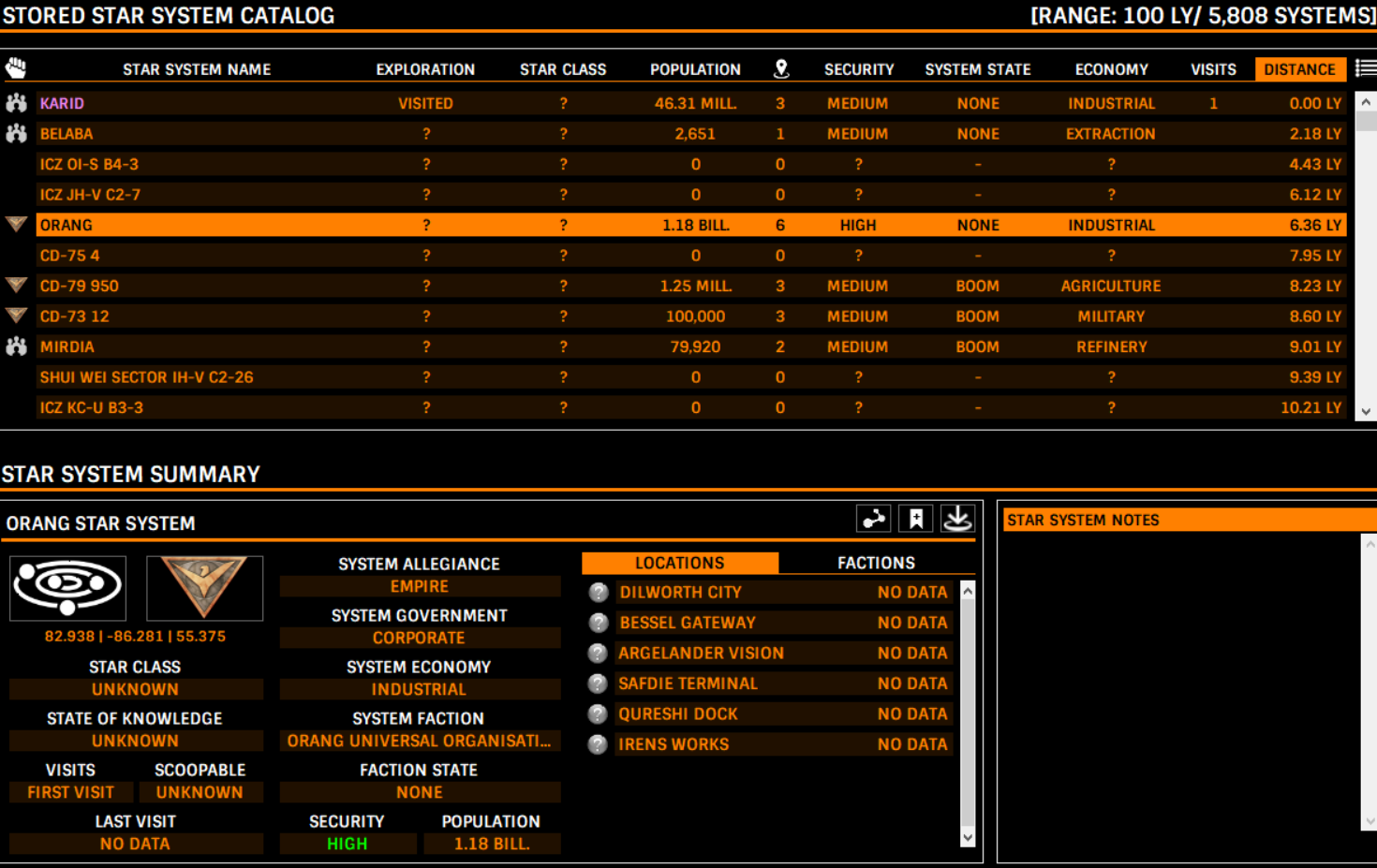Click the hand icon in the catalog header
The image size is (1377, 868).
click(x=16, y=68)
